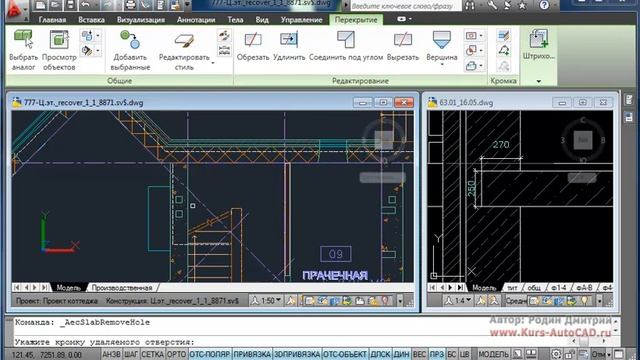The height and width of the screenshot is (360, 640).
Task: Click the МОДЕЛЬ button in the status bar
Action: 493,354
